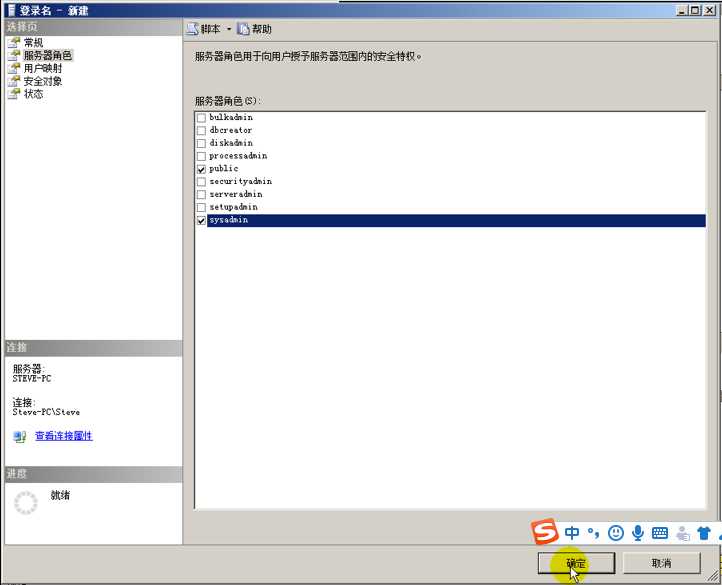Viewport: 722px width, 585px height.
Task: Check the diskadmin role checkbox
Action: (201, 144)
